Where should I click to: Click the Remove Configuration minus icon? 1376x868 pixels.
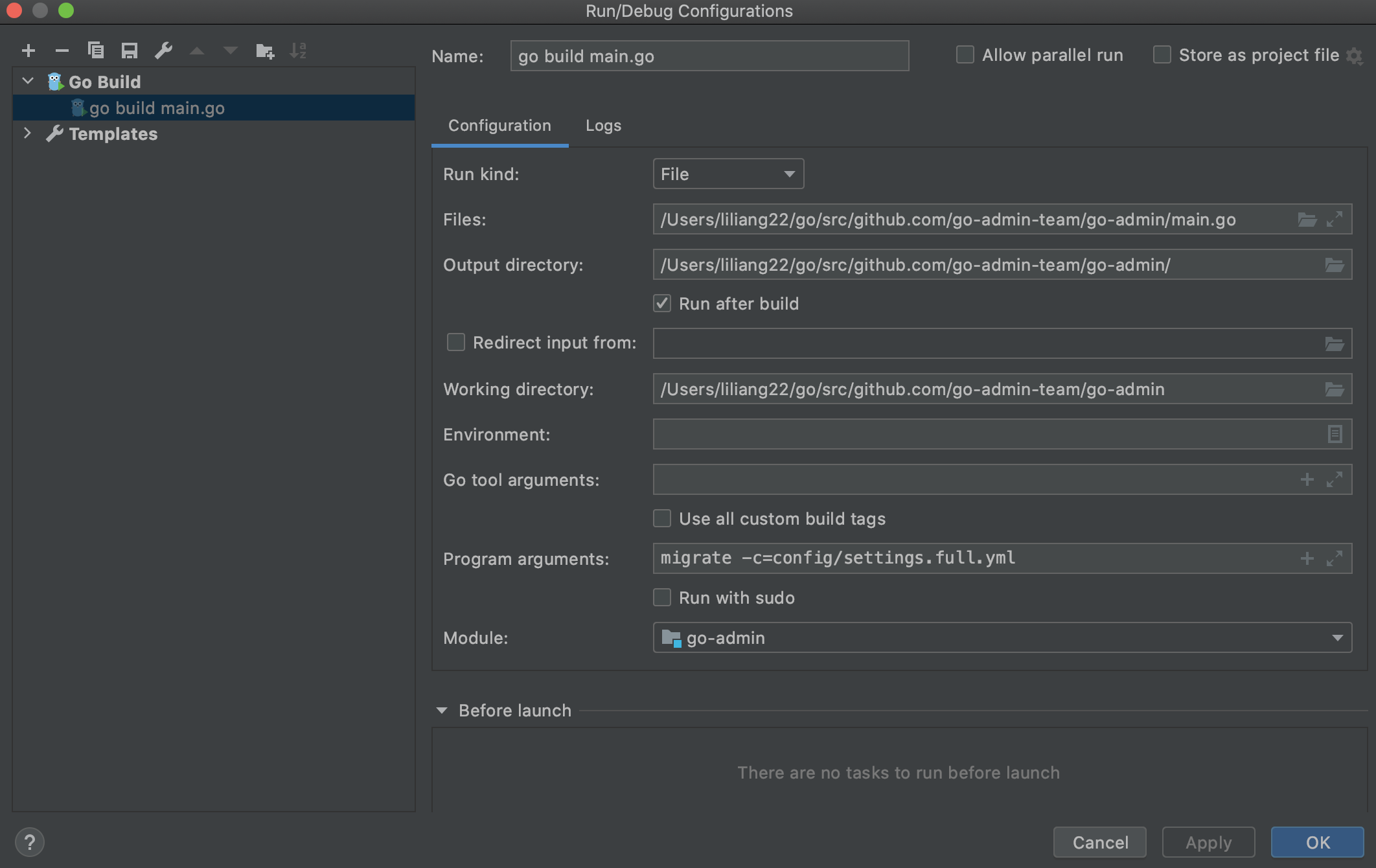tap(62, 51)
